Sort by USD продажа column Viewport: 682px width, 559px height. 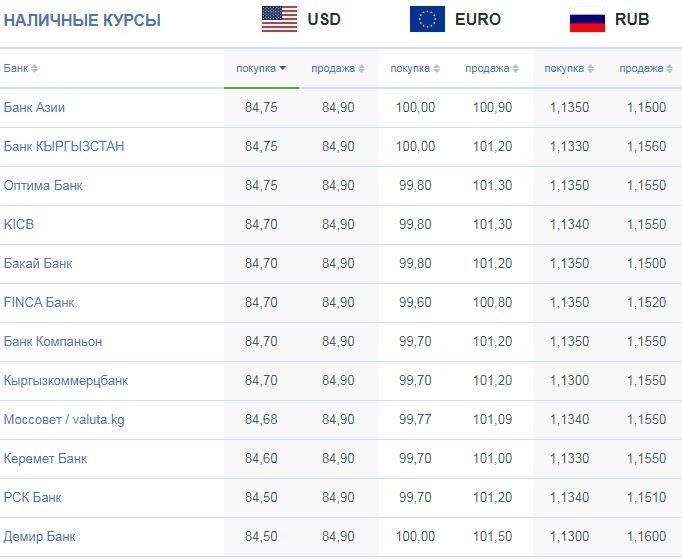(x=338, y=68)
